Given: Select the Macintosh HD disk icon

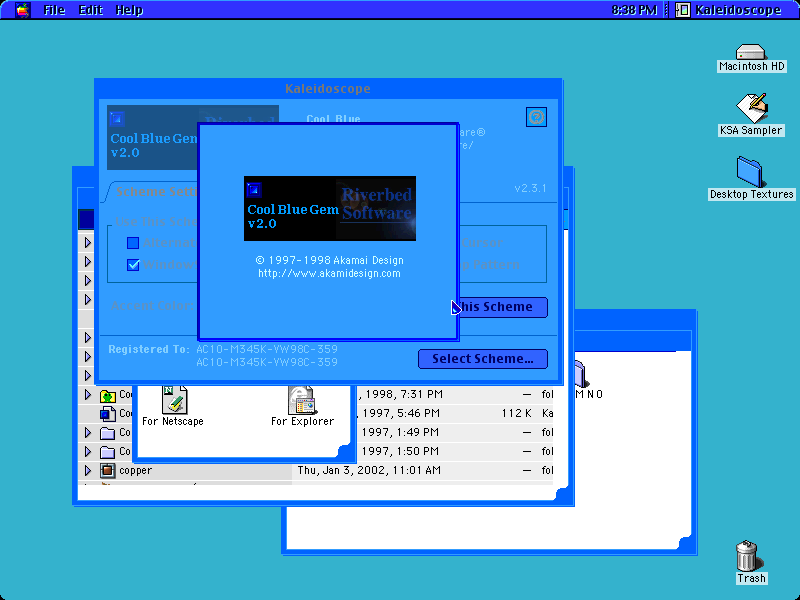Looking at the screenshot, I should pyautogui.click(x=750, y=52).
